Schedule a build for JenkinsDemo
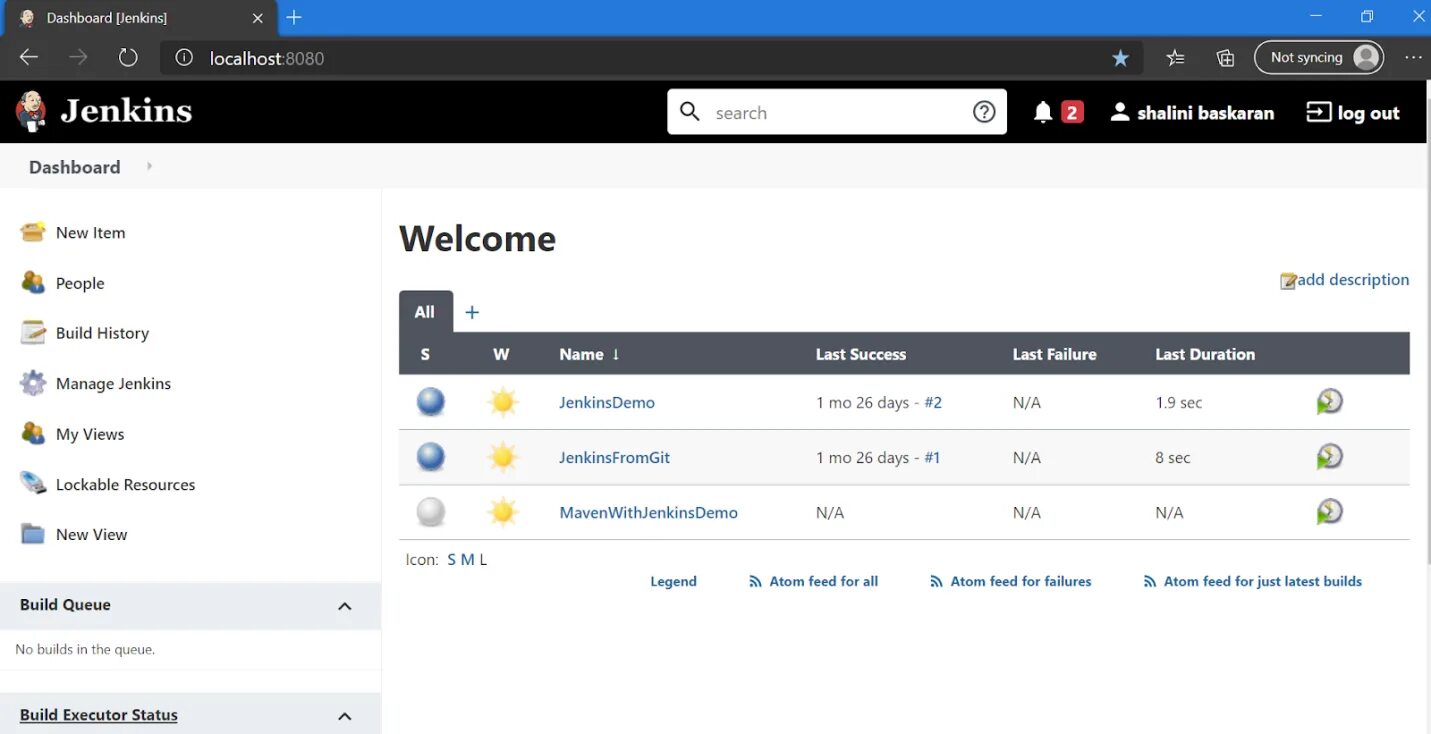 point(1329,402)
